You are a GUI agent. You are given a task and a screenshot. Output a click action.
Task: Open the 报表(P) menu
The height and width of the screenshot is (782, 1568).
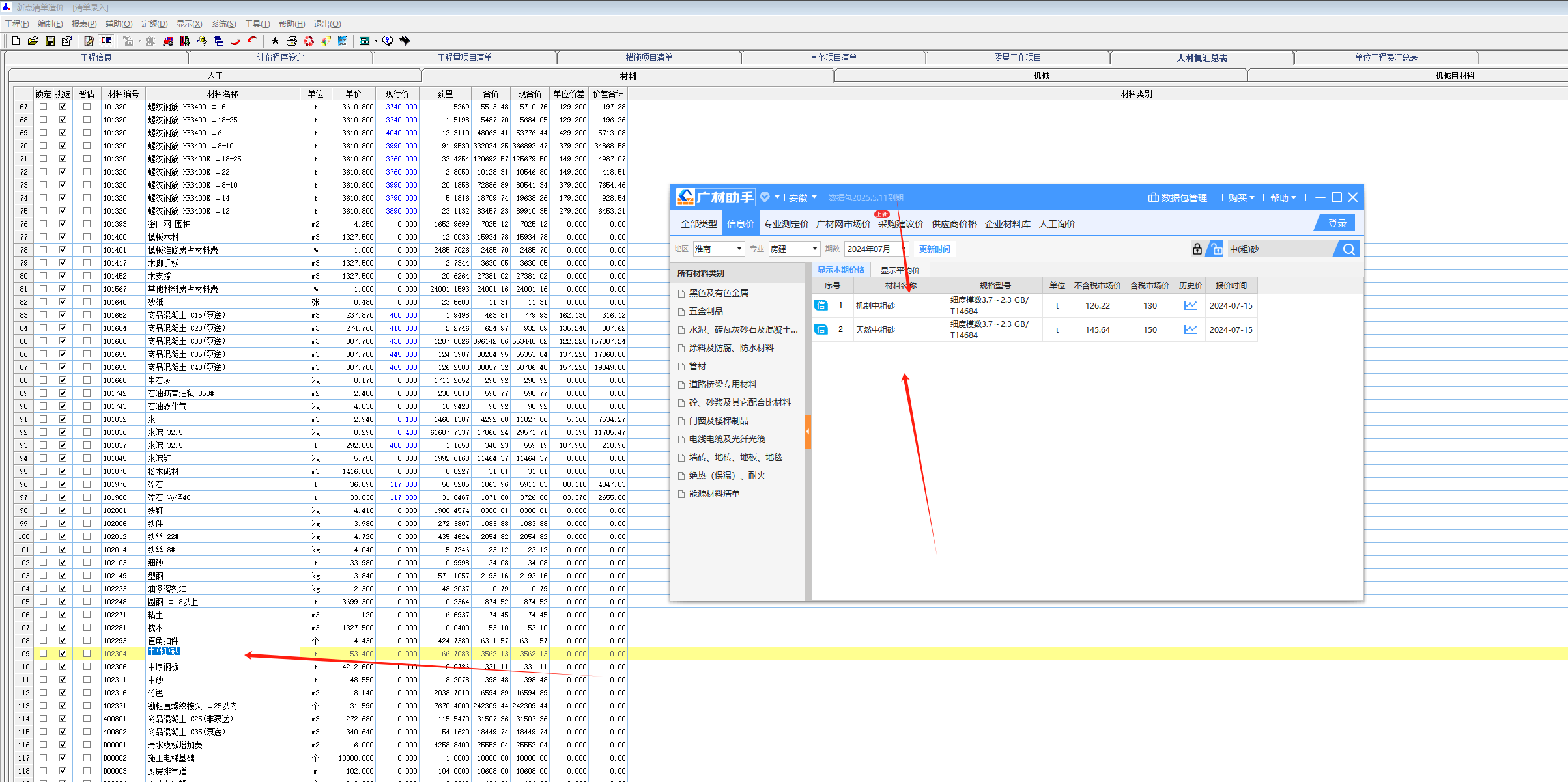[x=84, y=24]
